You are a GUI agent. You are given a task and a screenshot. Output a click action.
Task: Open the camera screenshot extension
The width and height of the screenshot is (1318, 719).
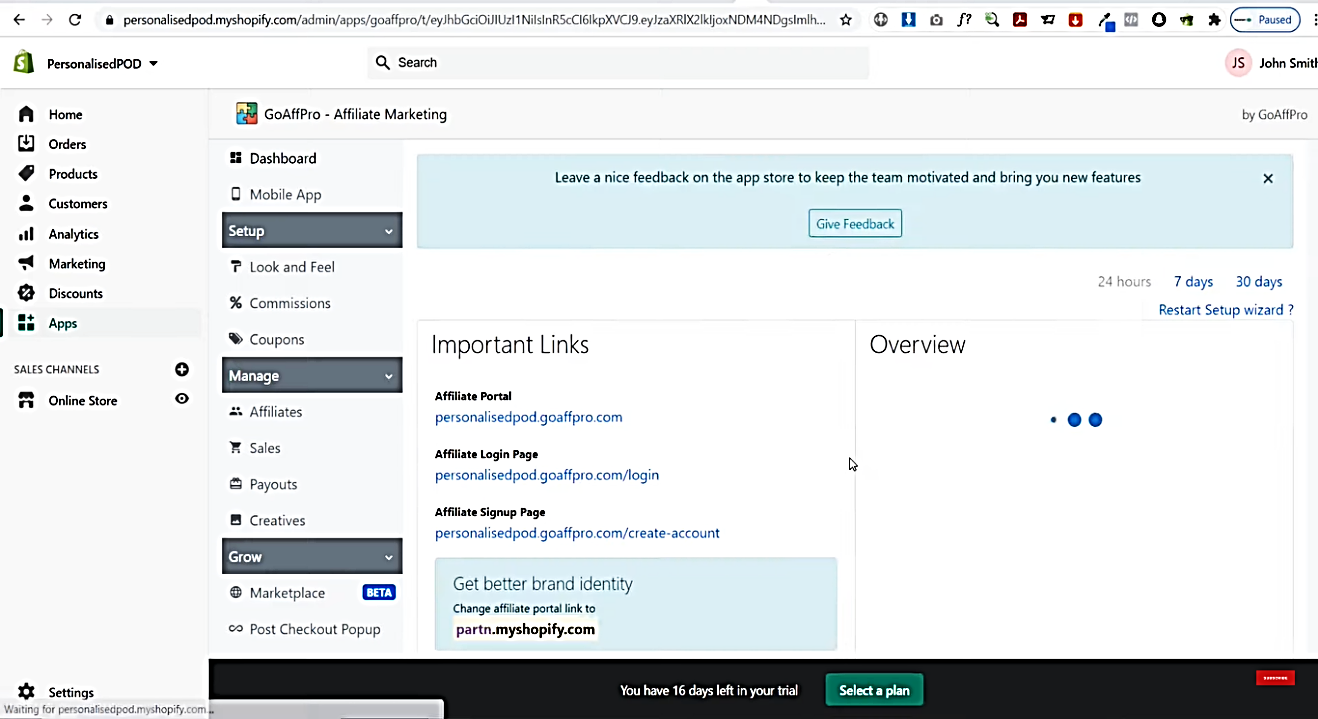click(x=936, y=19)
